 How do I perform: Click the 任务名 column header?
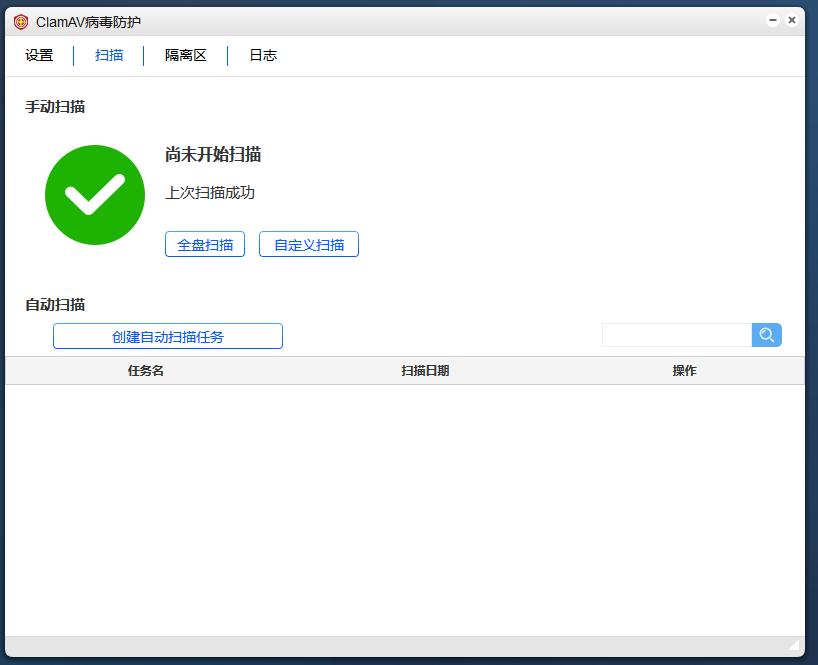coord(146,370)
